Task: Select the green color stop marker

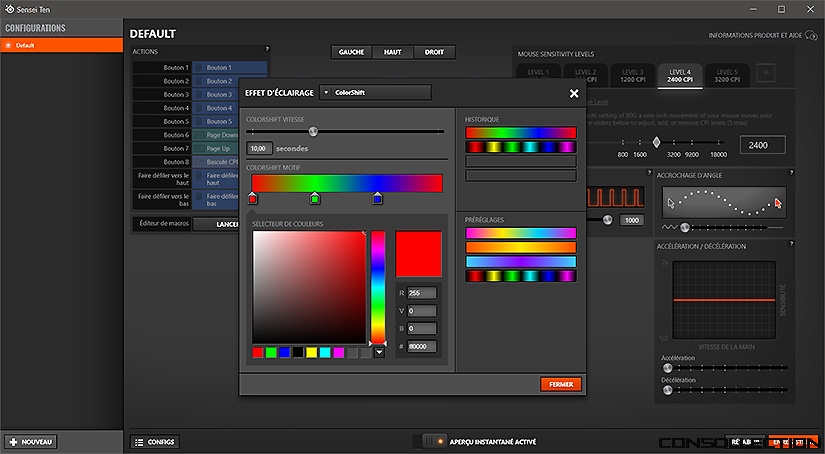Action: [315, 198]
